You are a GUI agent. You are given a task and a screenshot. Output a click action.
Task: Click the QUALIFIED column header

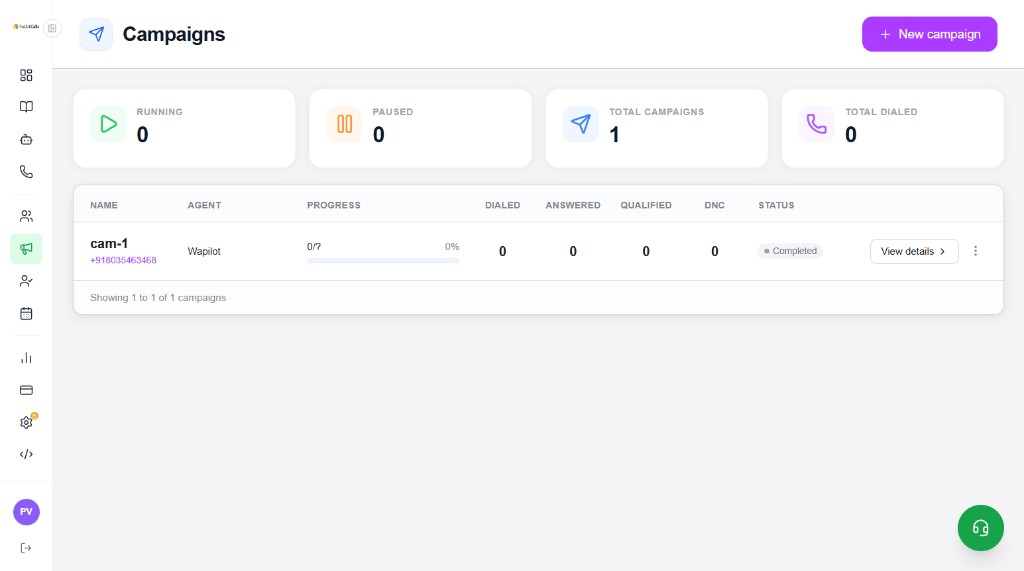(646, 205)
